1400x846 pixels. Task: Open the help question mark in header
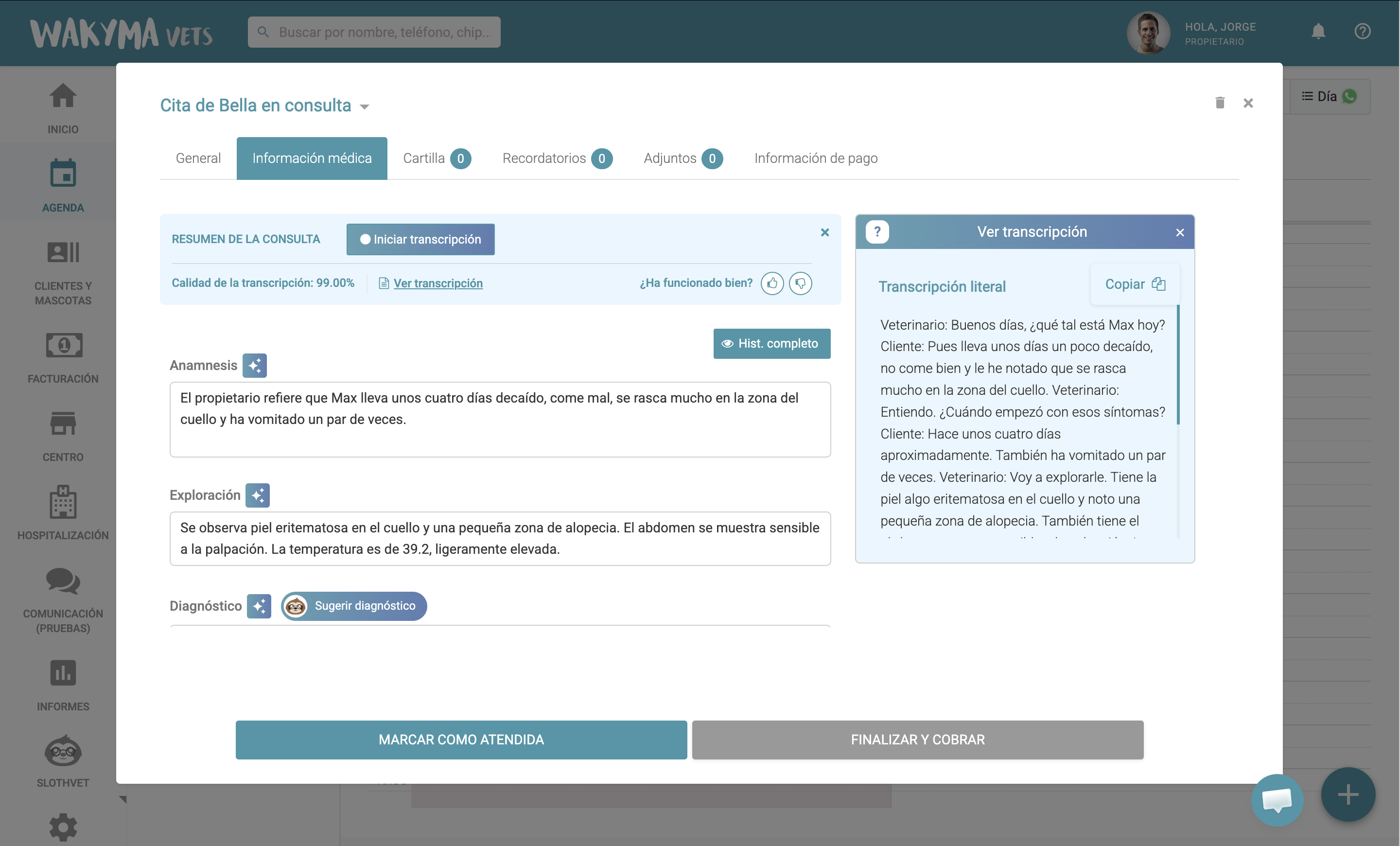(x=1363, y=31)
